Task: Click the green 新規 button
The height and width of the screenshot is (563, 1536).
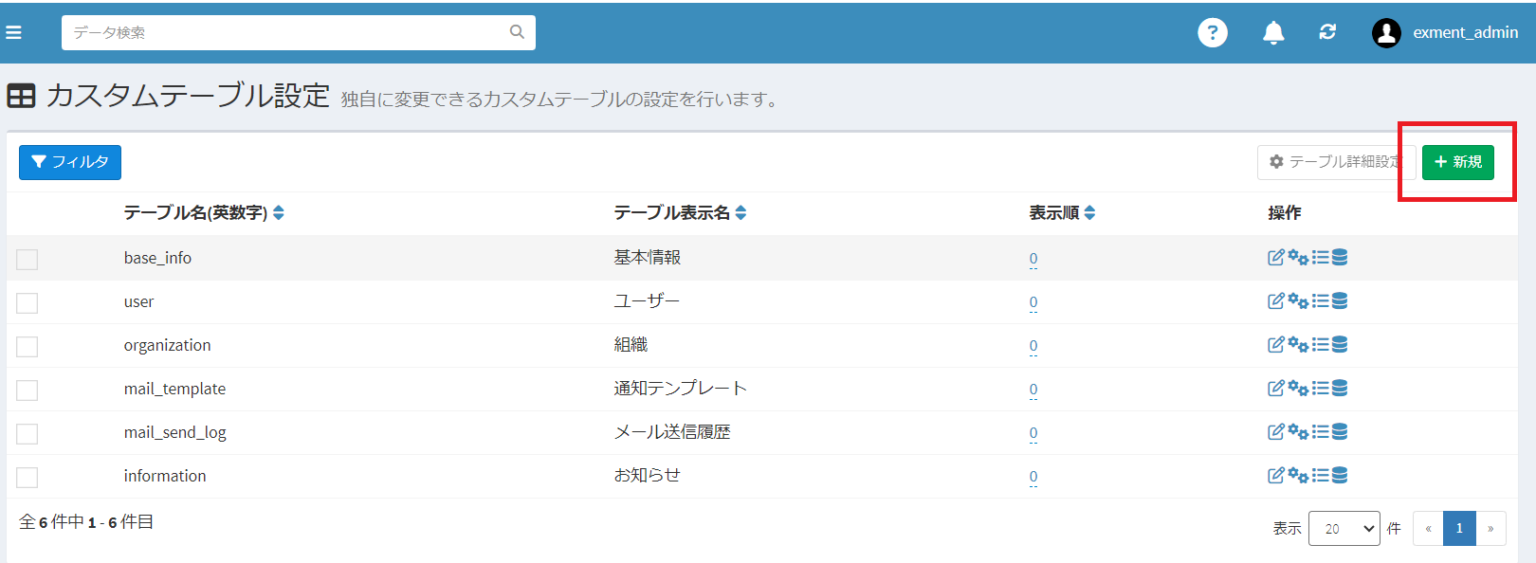Action: (1457, 162)
